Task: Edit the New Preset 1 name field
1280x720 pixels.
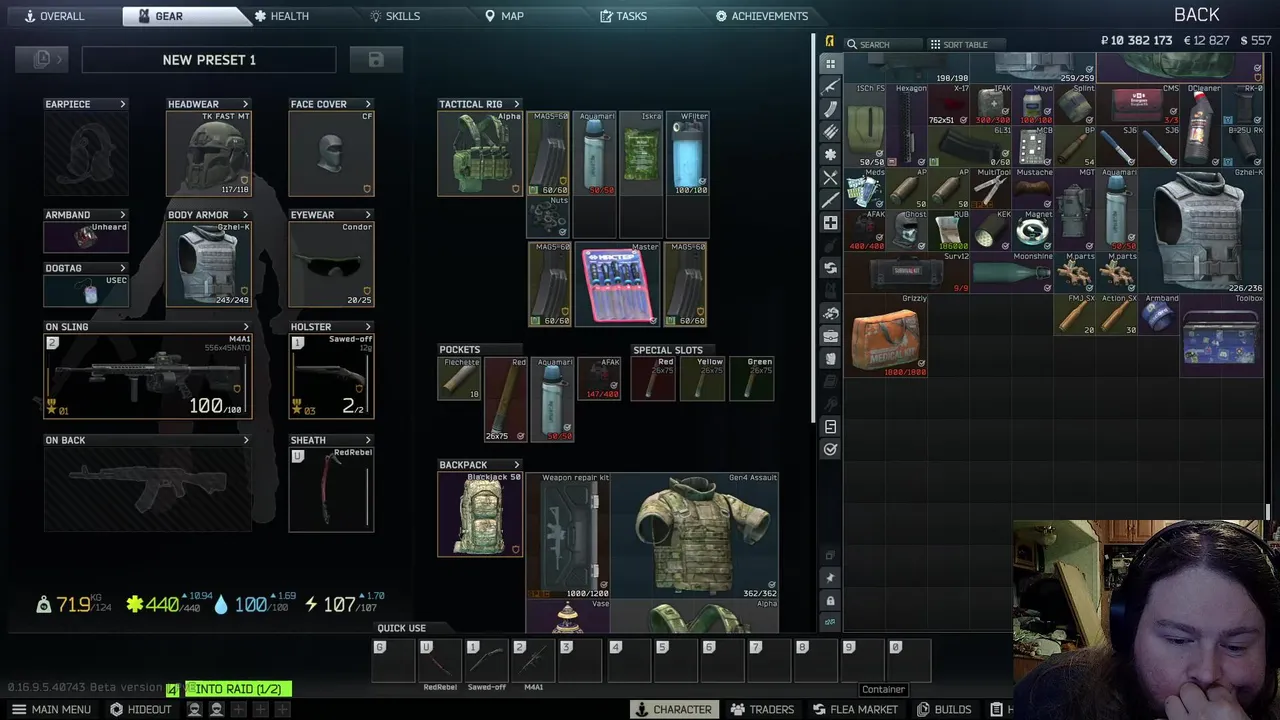Action: pos(210,60)
